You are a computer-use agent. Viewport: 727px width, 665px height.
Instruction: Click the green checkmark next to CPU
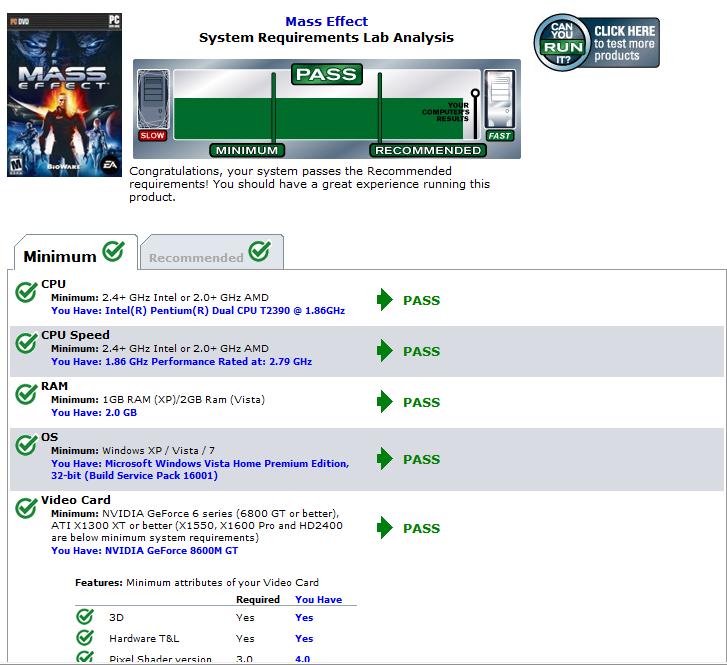click(26, 292)
